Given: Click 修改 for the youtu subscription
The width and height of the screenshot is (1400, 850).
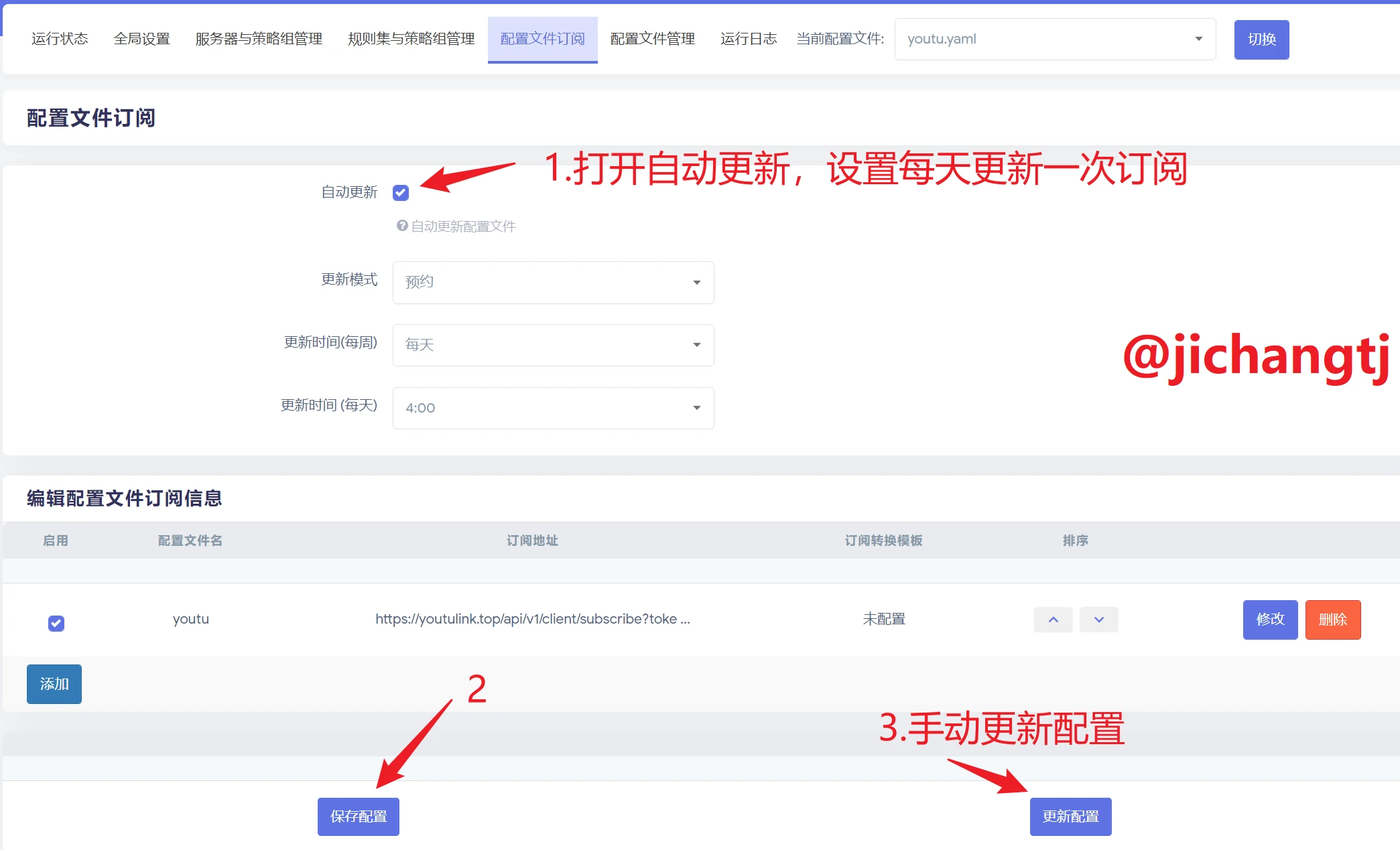Looking at the screenshot, I should [x=1270, y=620].
